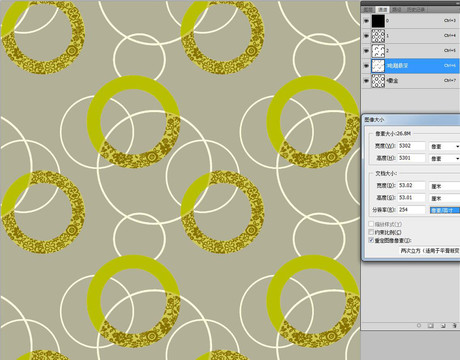Click the highlighted channel 3 thumbnail
The image size is (460, 360).
[x=378, y=66]
